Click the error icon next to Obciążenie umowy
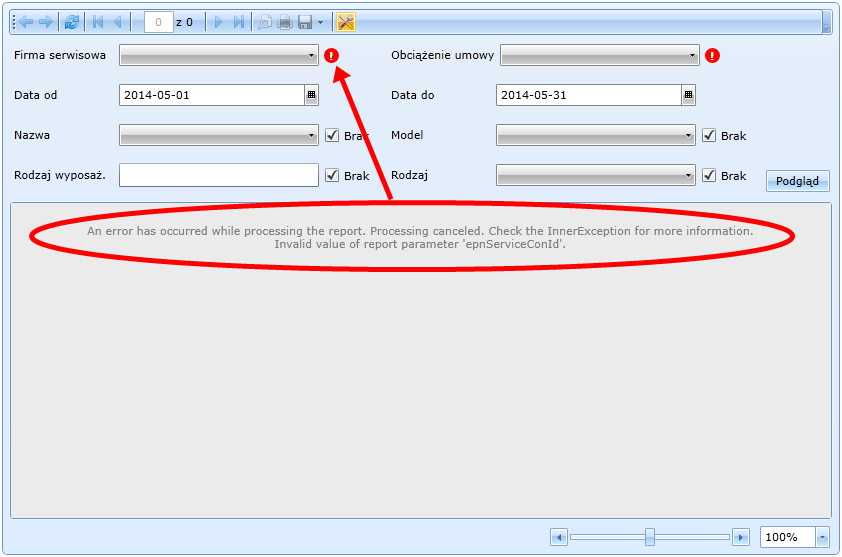 712,55
